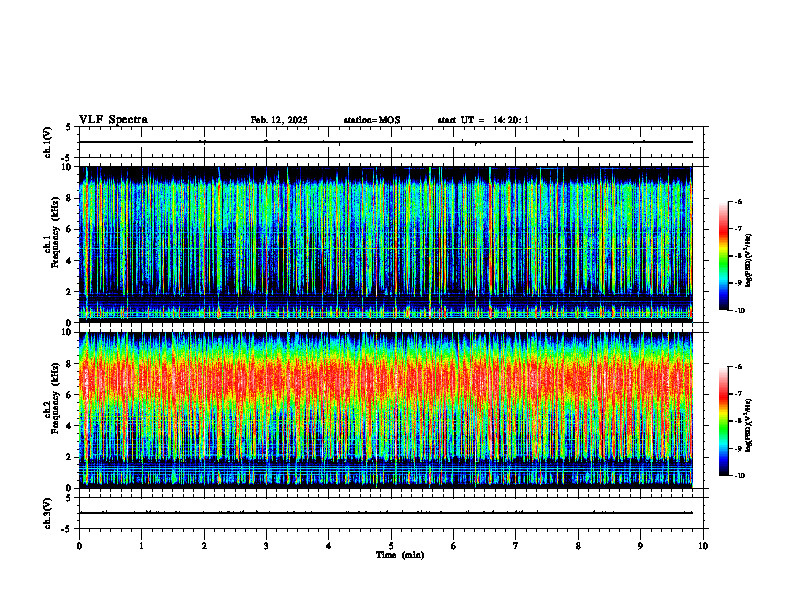This screenshot has height=612, width=792.
Task: Click the ch.3 voltage waveform trace
Action: pos(385,513)
